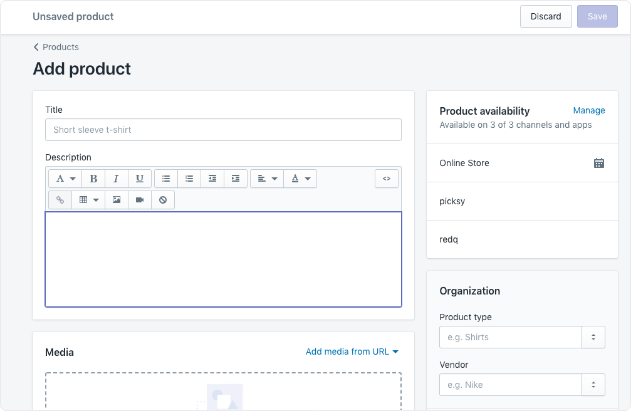Insert a video into description
This screenshot has width=631, height=411.
[140, 200]
